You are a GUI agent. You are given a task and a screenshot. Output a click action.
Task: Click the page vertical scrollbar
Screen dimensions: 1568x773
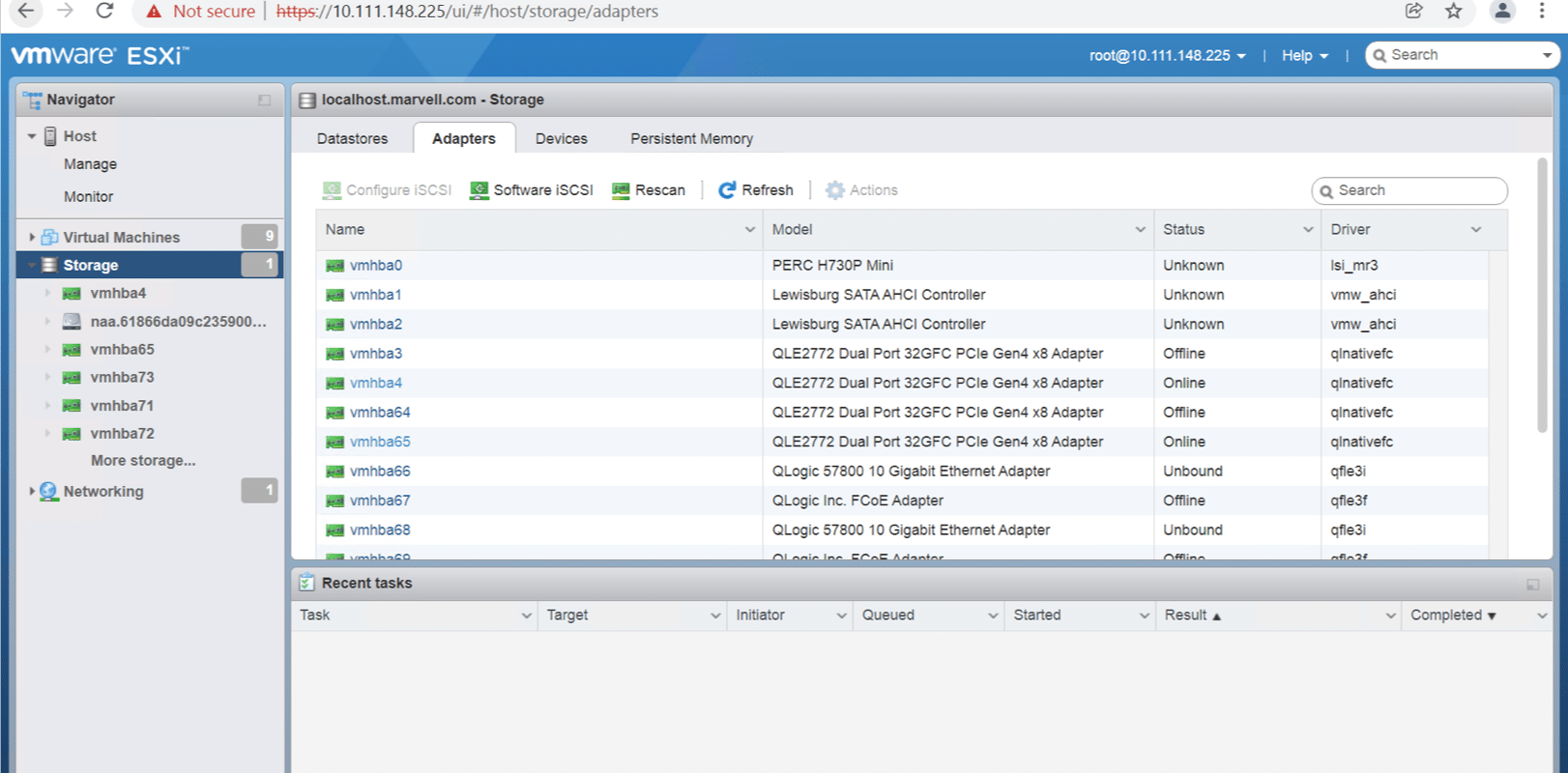1542,295
